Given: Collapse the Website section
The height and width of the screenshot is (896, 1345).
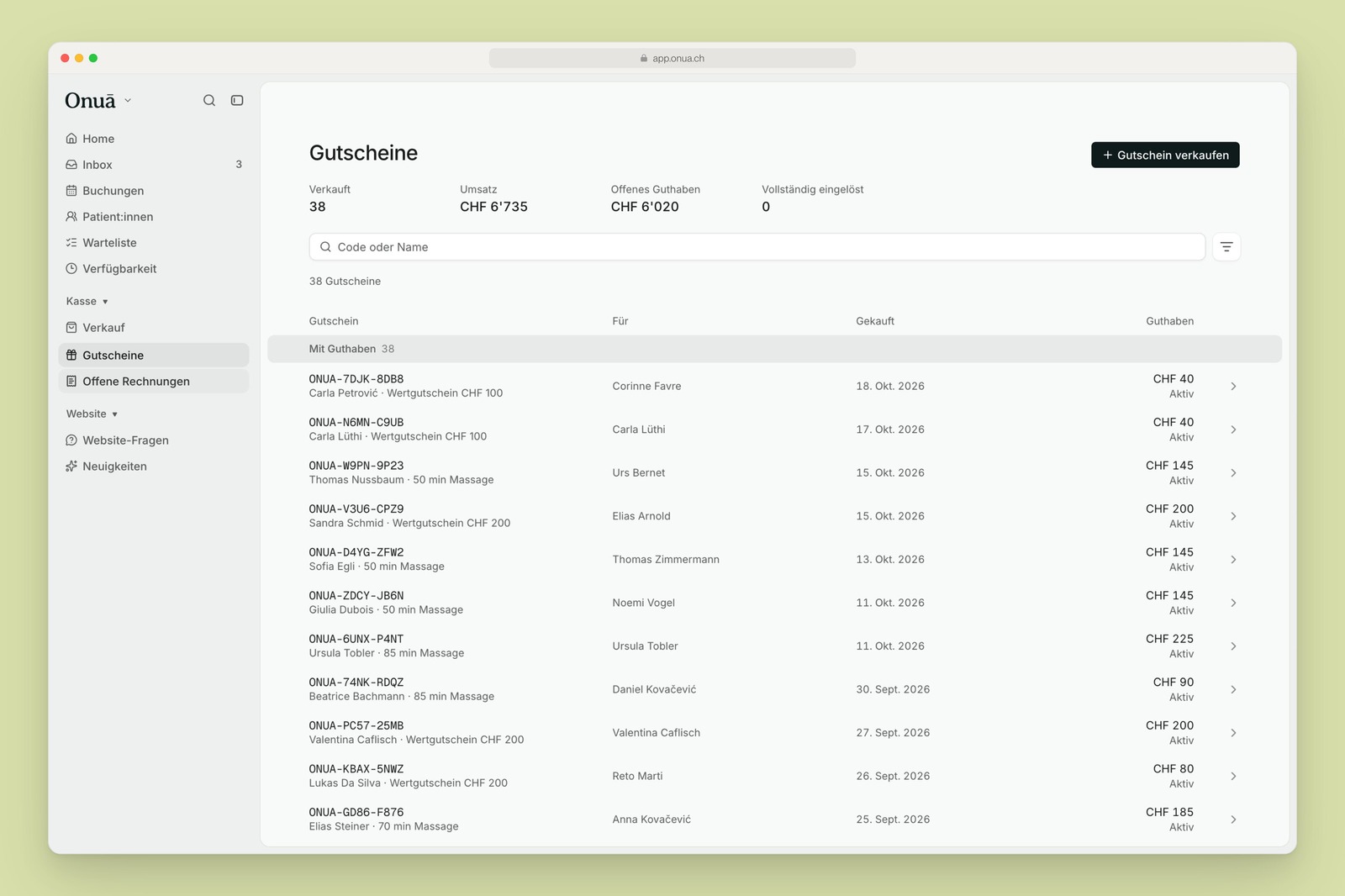Looking at the screenshot, I should 92,414.
